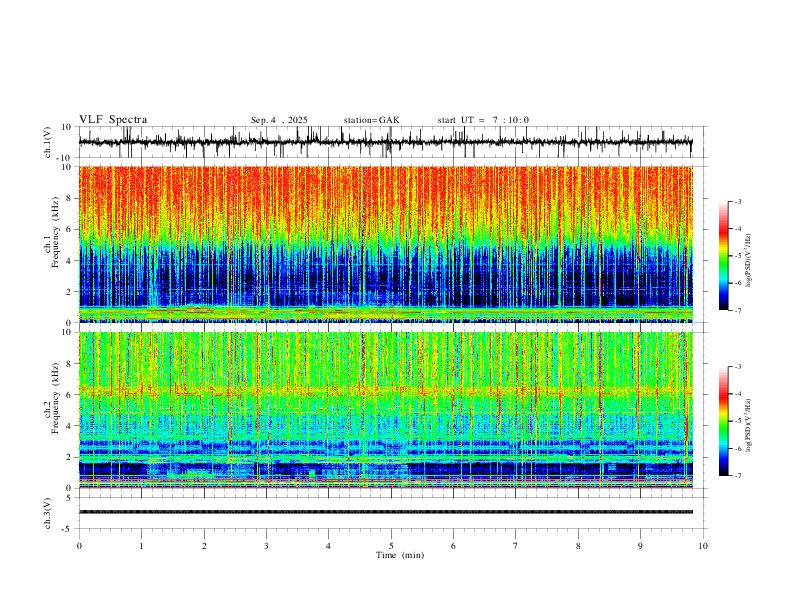Click the "Time (min)" x-axis title
792x612 pixels.
point(400,555)
